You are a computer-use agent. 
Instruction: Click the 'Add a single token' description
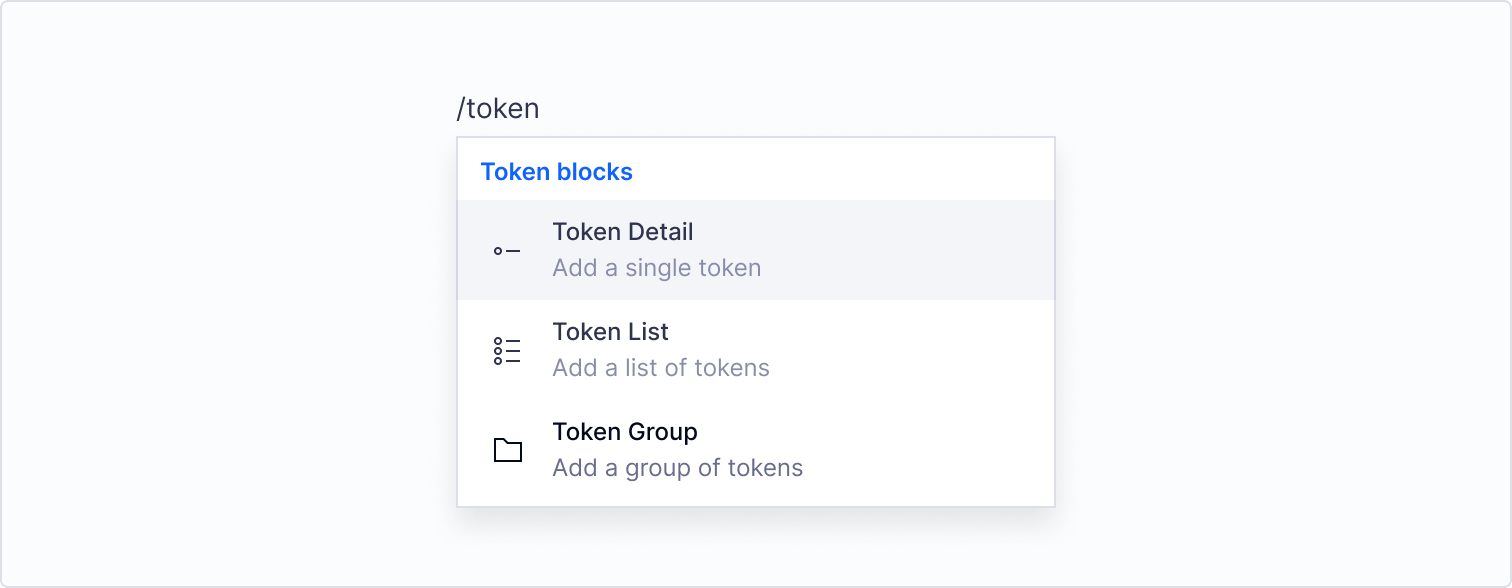(657, 268)
